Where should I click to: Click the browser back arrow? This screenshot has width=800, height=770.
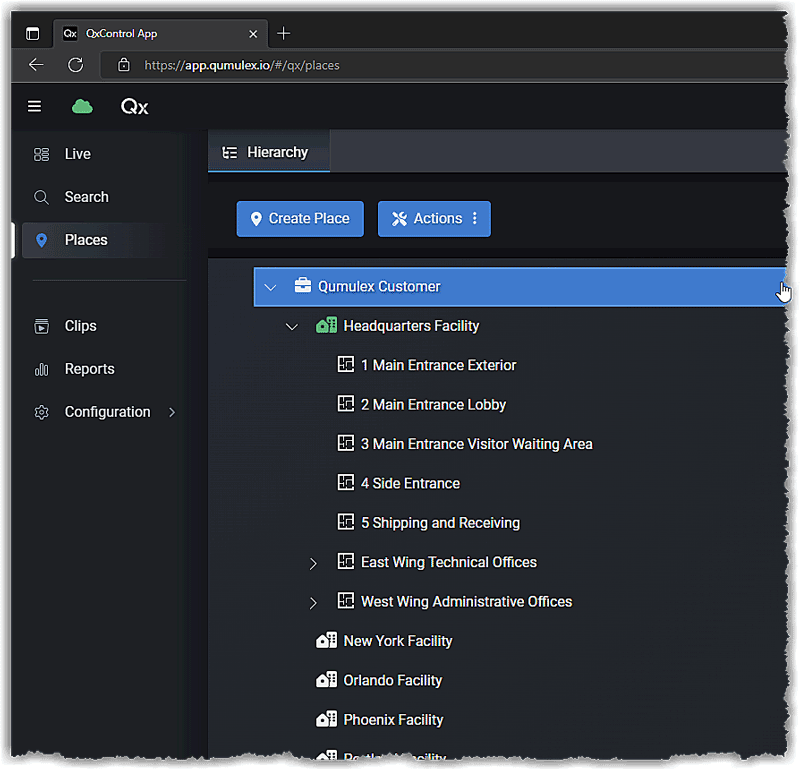36,65
